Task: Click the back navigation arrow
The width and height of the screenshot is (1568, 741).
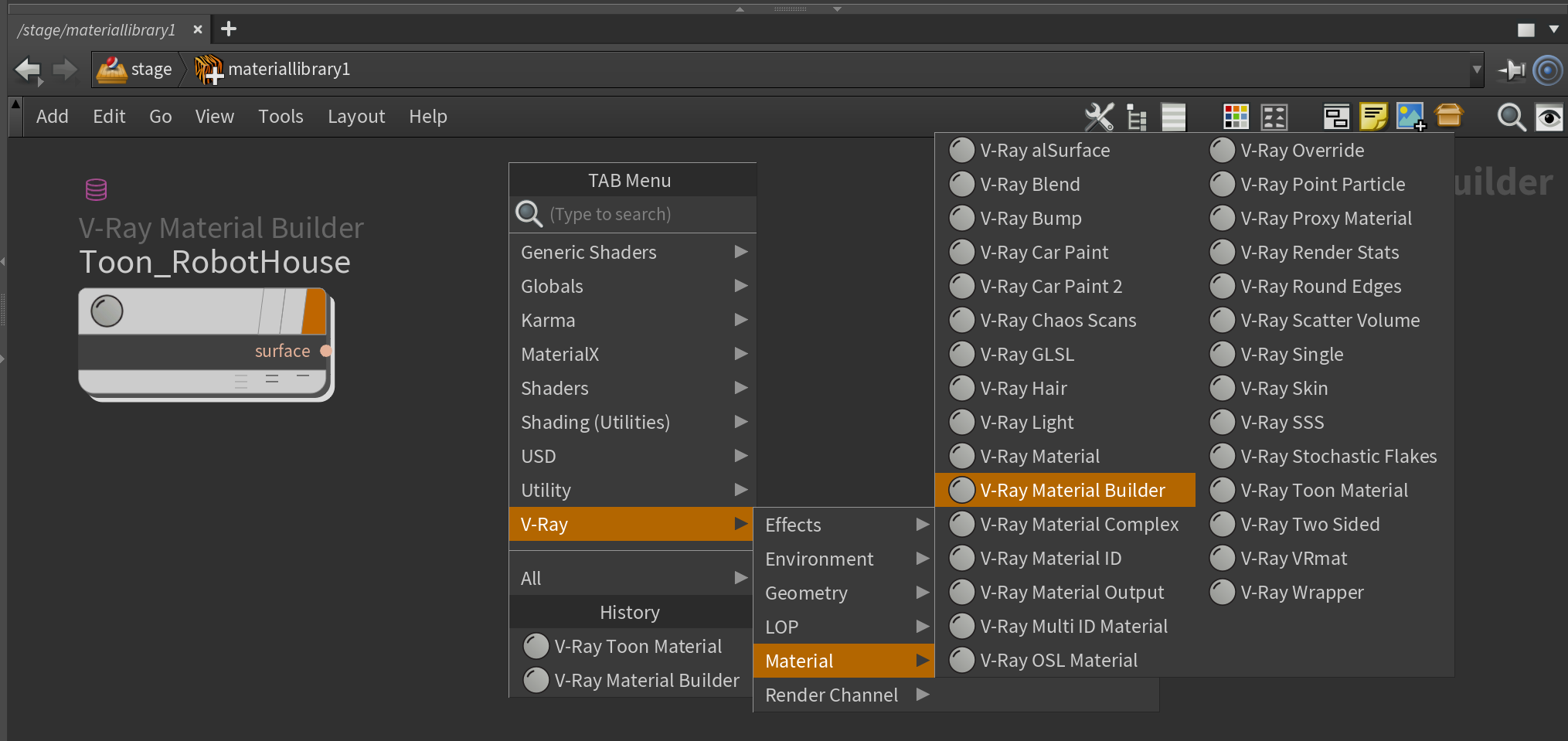Action: pos(28,70)
